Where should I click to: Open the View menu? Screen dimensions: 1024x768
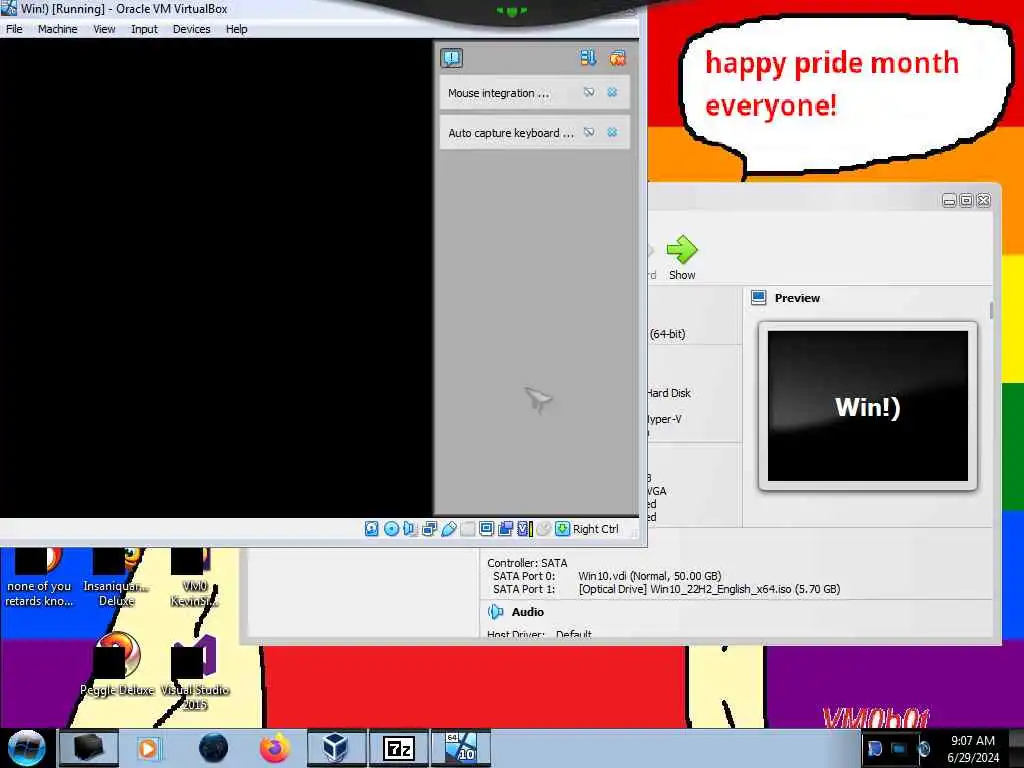104,29
